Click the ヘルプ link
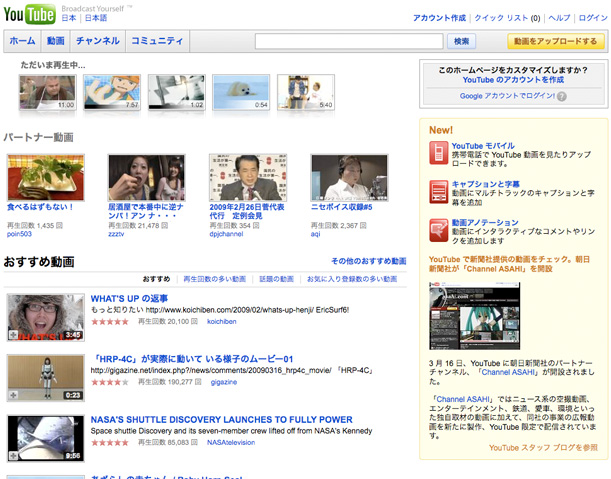This screenshot has width=611, height=479. [x=559, y=18]
